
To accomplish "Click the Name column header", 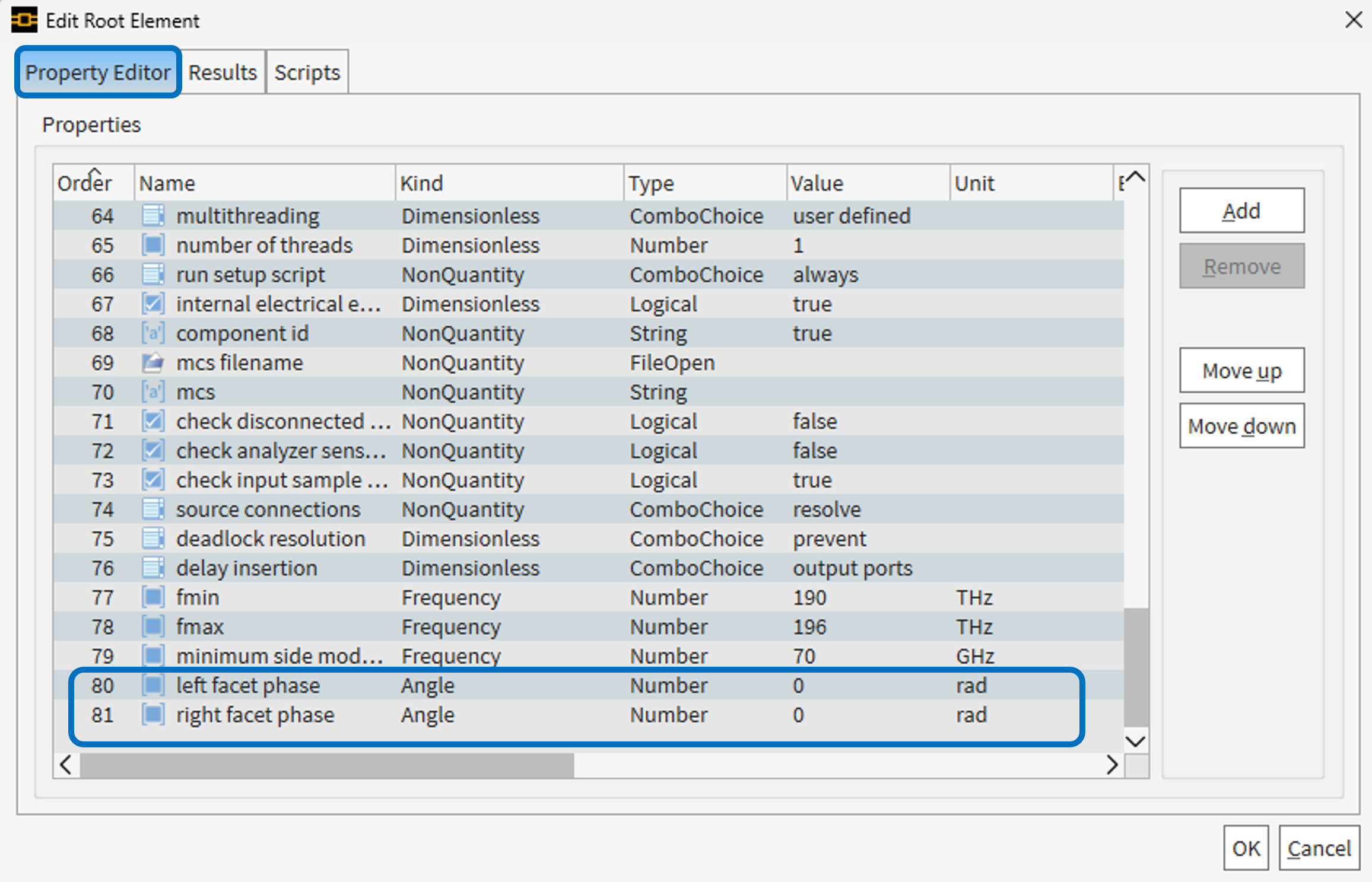I will [265, 183].
